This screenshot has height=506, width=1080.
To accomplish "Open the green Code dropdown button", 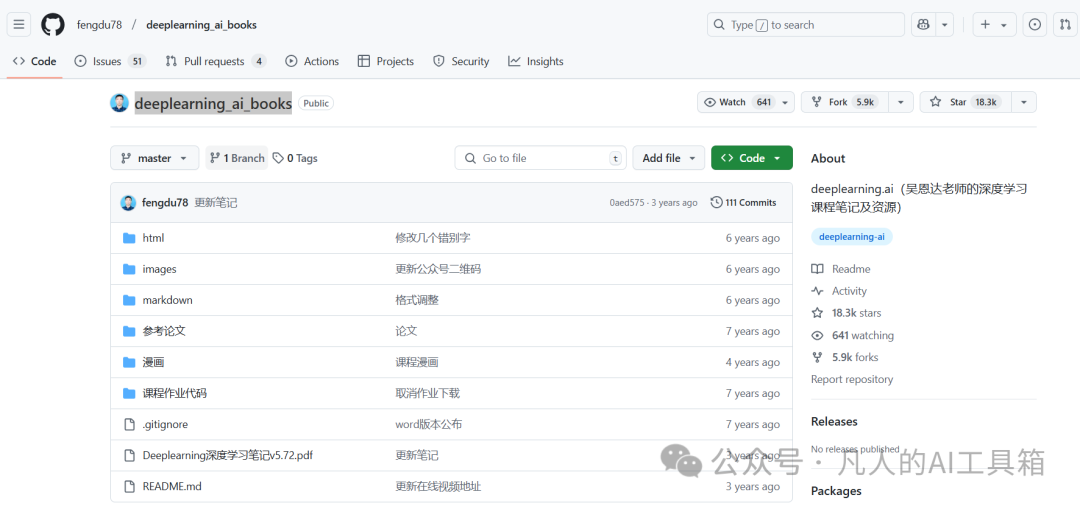I will [x=751, y=158].
